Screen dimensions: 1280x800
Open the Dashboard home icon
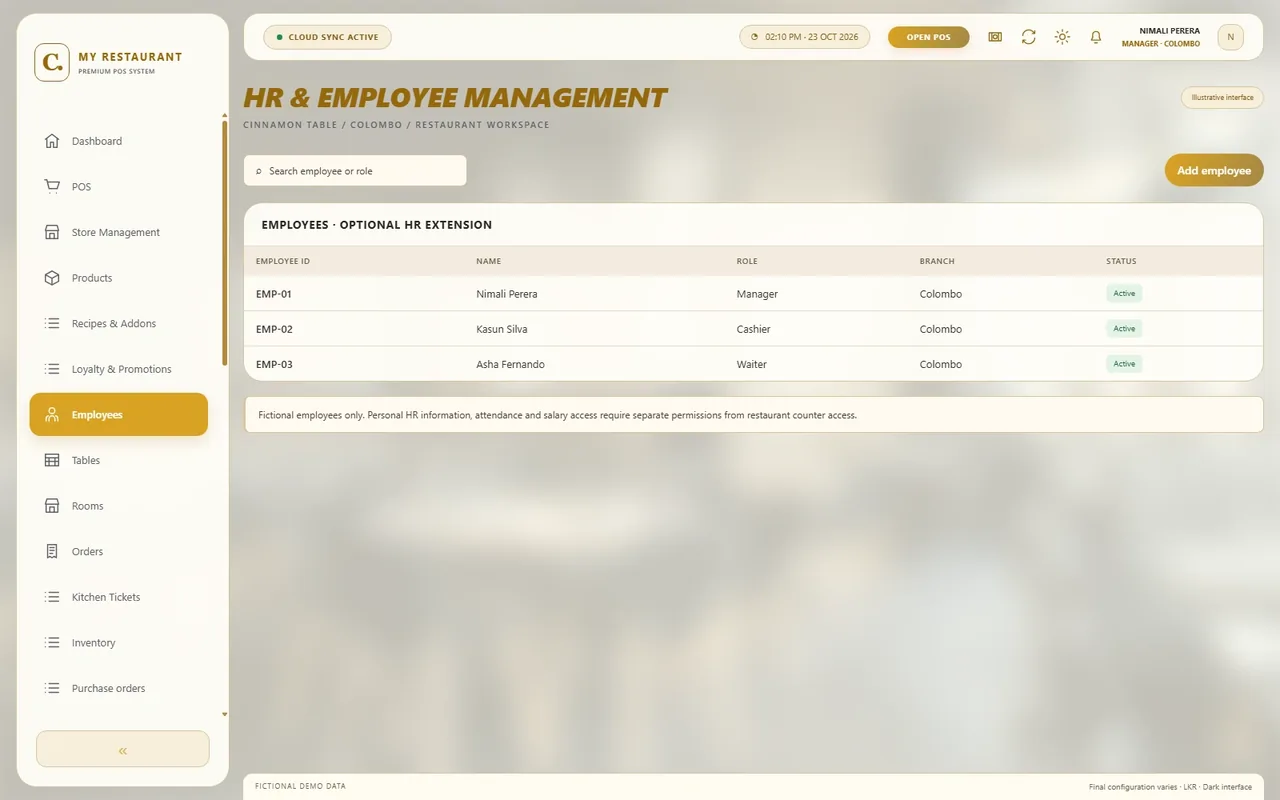pos(52,141)
